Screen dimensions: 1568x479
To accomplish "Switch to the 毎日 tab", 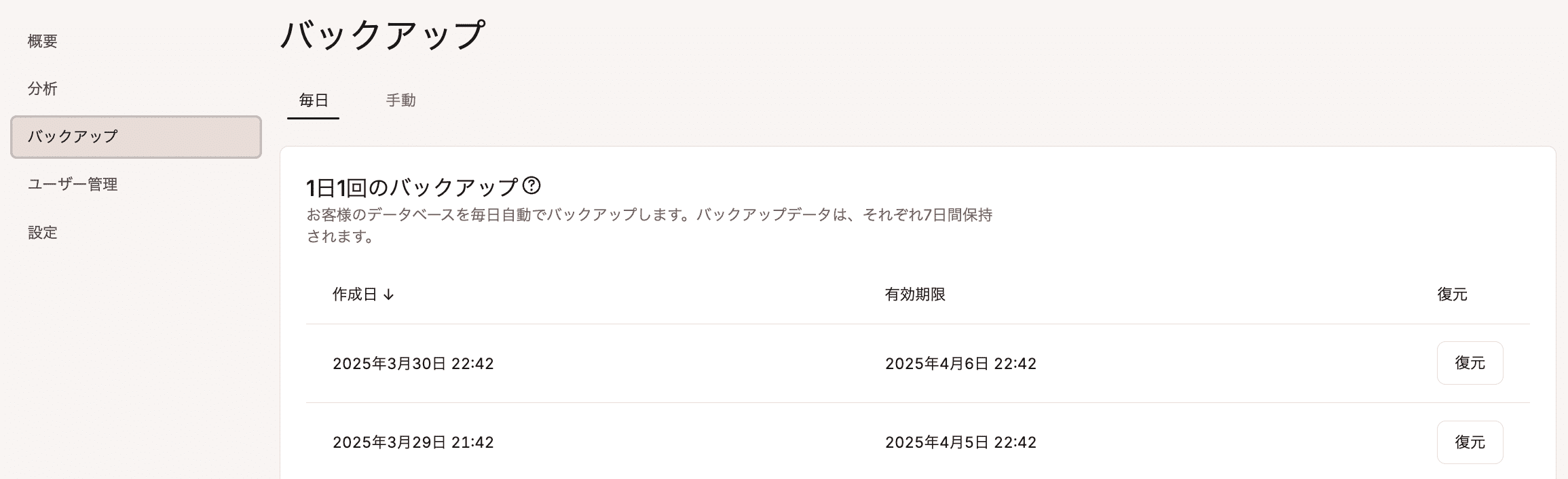I will tap(314, 100).
